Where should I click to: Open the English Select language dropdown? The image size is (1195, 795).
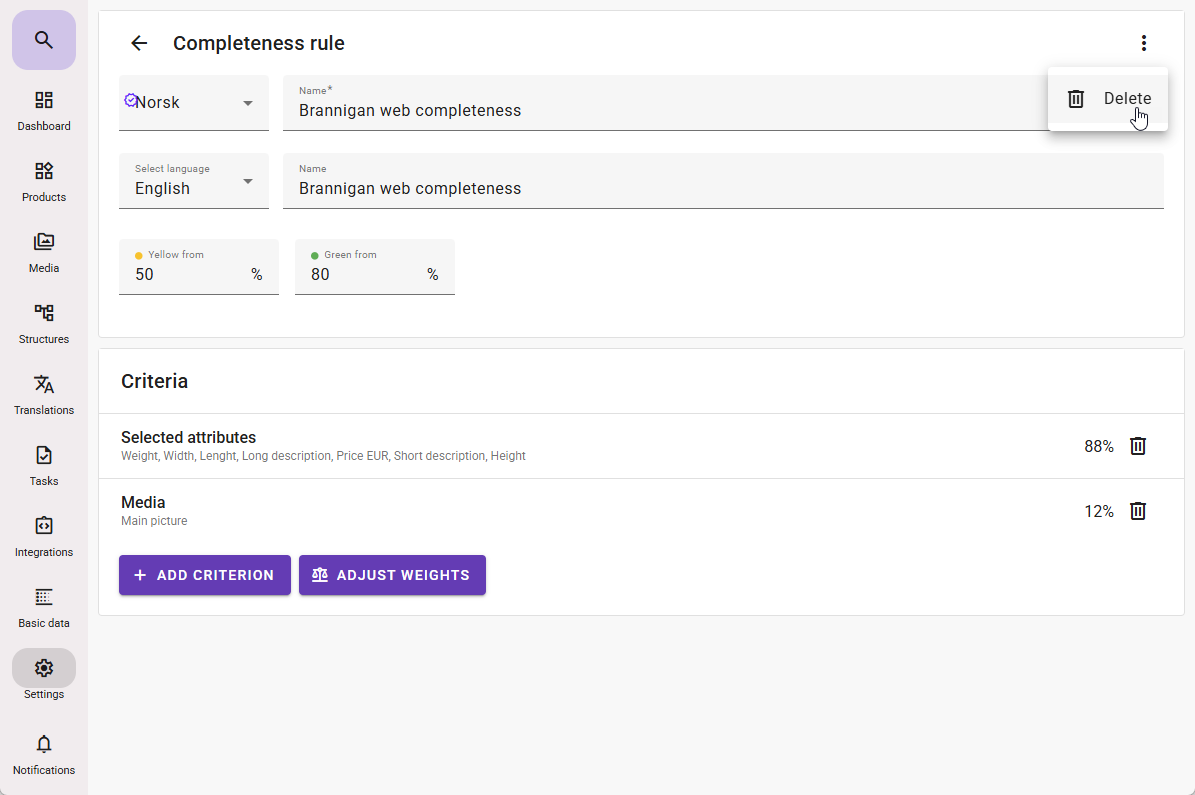194,181
